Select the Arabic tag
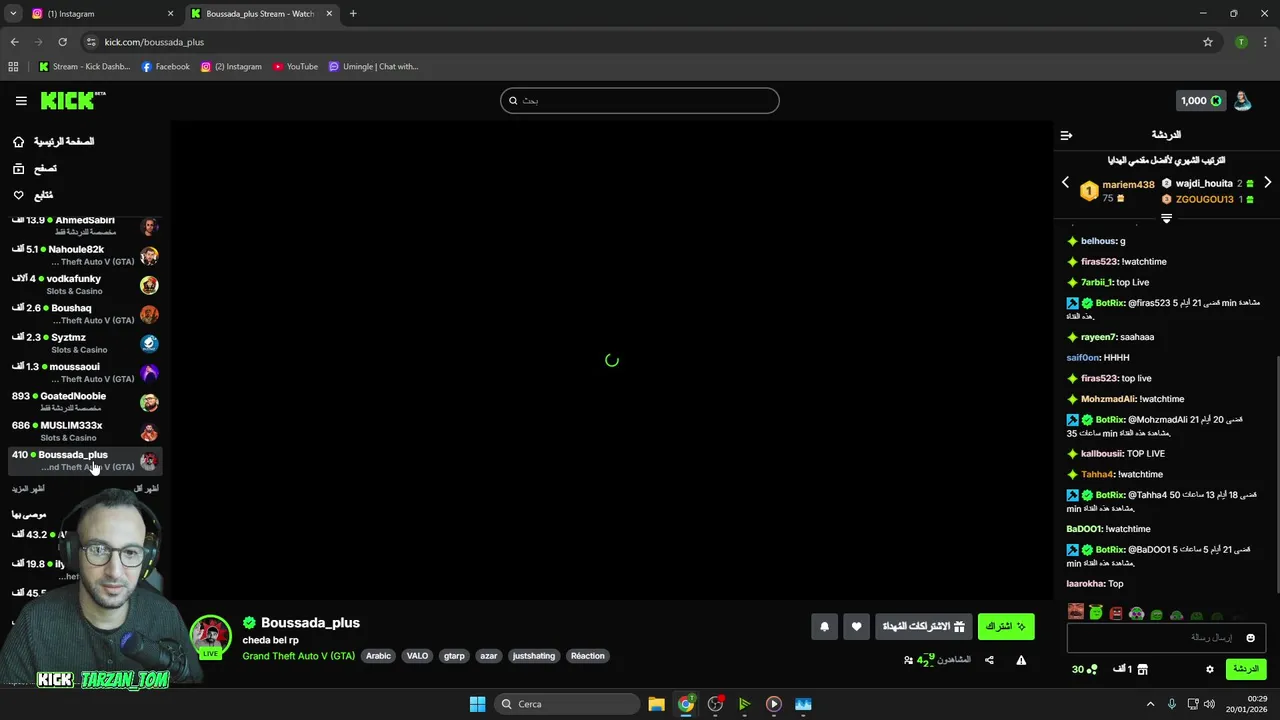This screenshot has height=720, width=1280. coord(378,656)
